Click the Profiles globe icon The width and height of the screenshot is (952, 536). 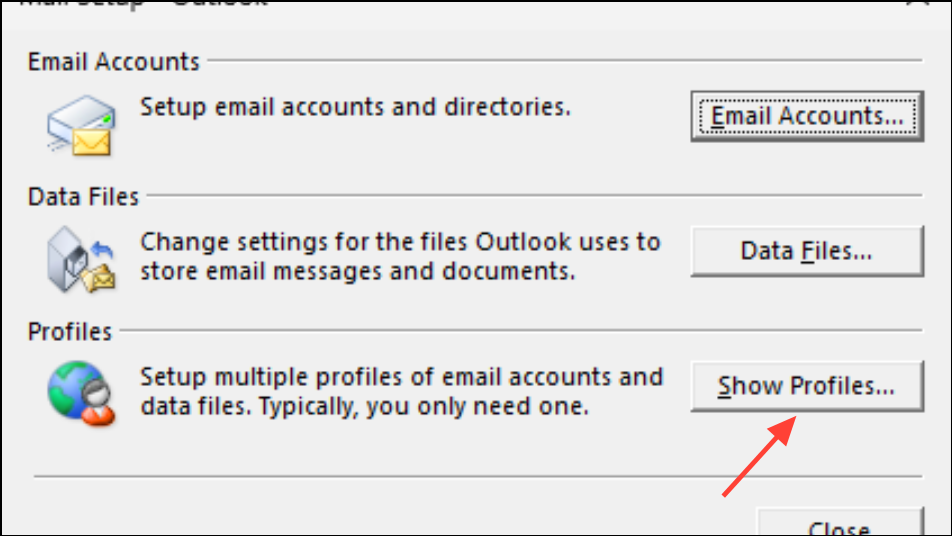pyautogui.click(x=81, y=393)
